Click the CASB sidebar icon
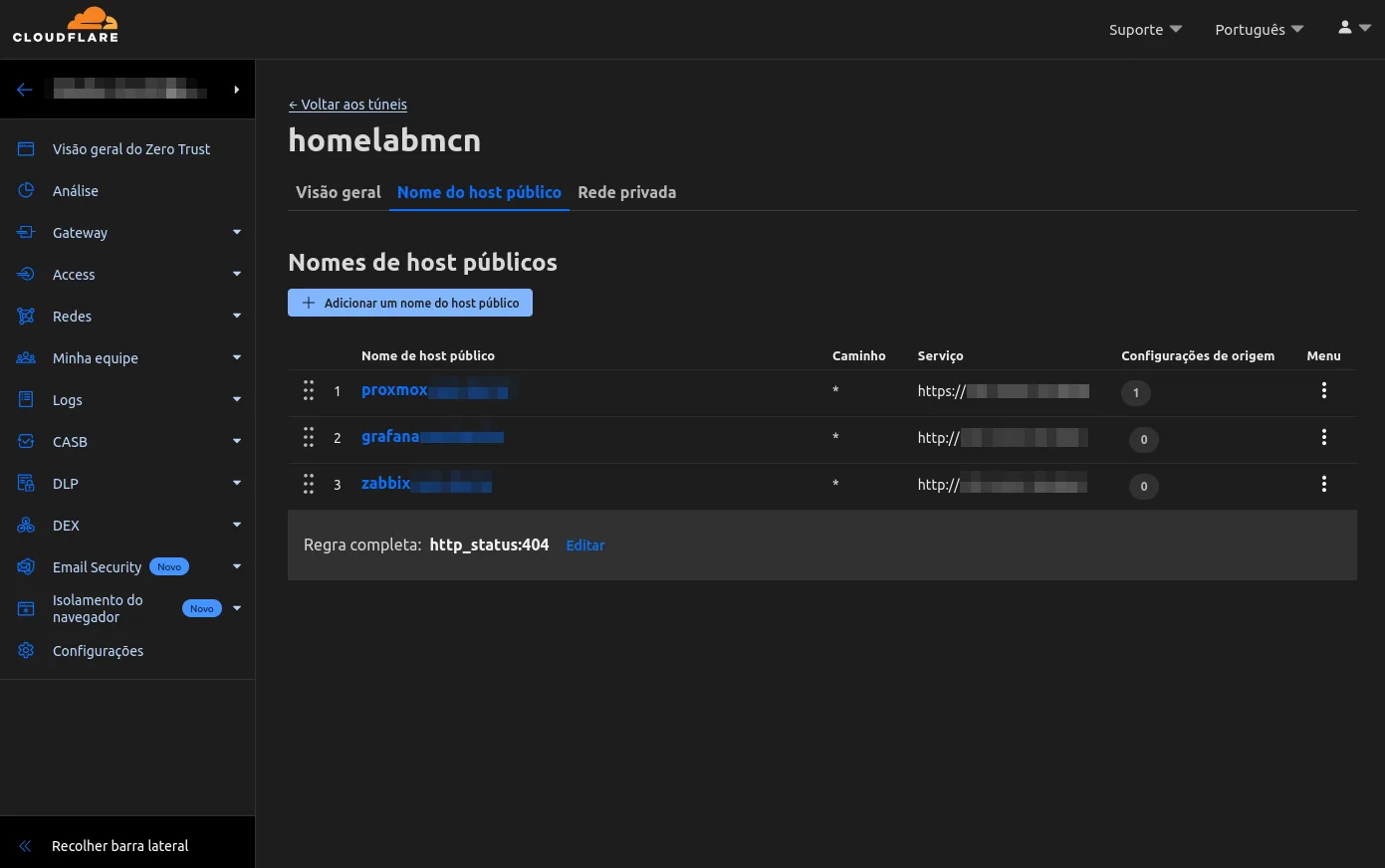Image resolution: width=1385 pixels, height=868 pixels. click(26, 442)
